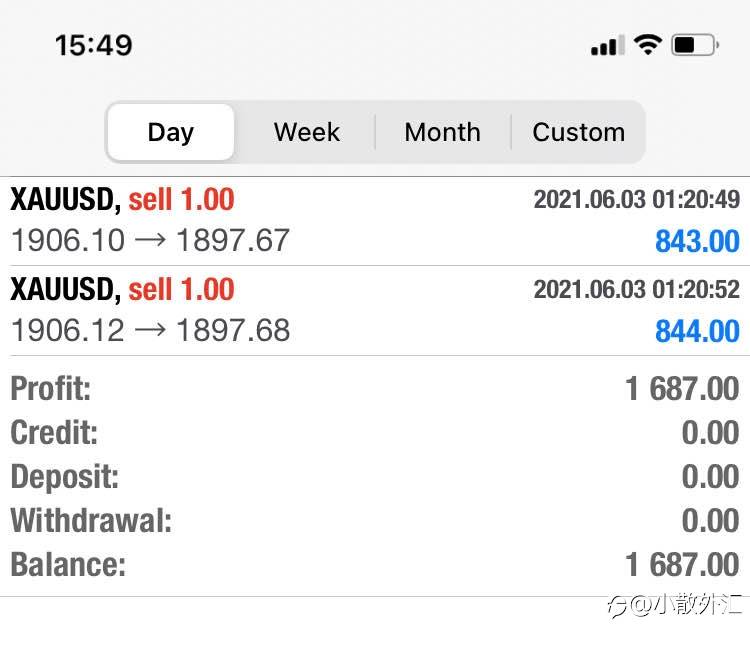Tap the 15:49 clock in status bar
Viewport: 750px width, 646px height.
click(93, 45)
